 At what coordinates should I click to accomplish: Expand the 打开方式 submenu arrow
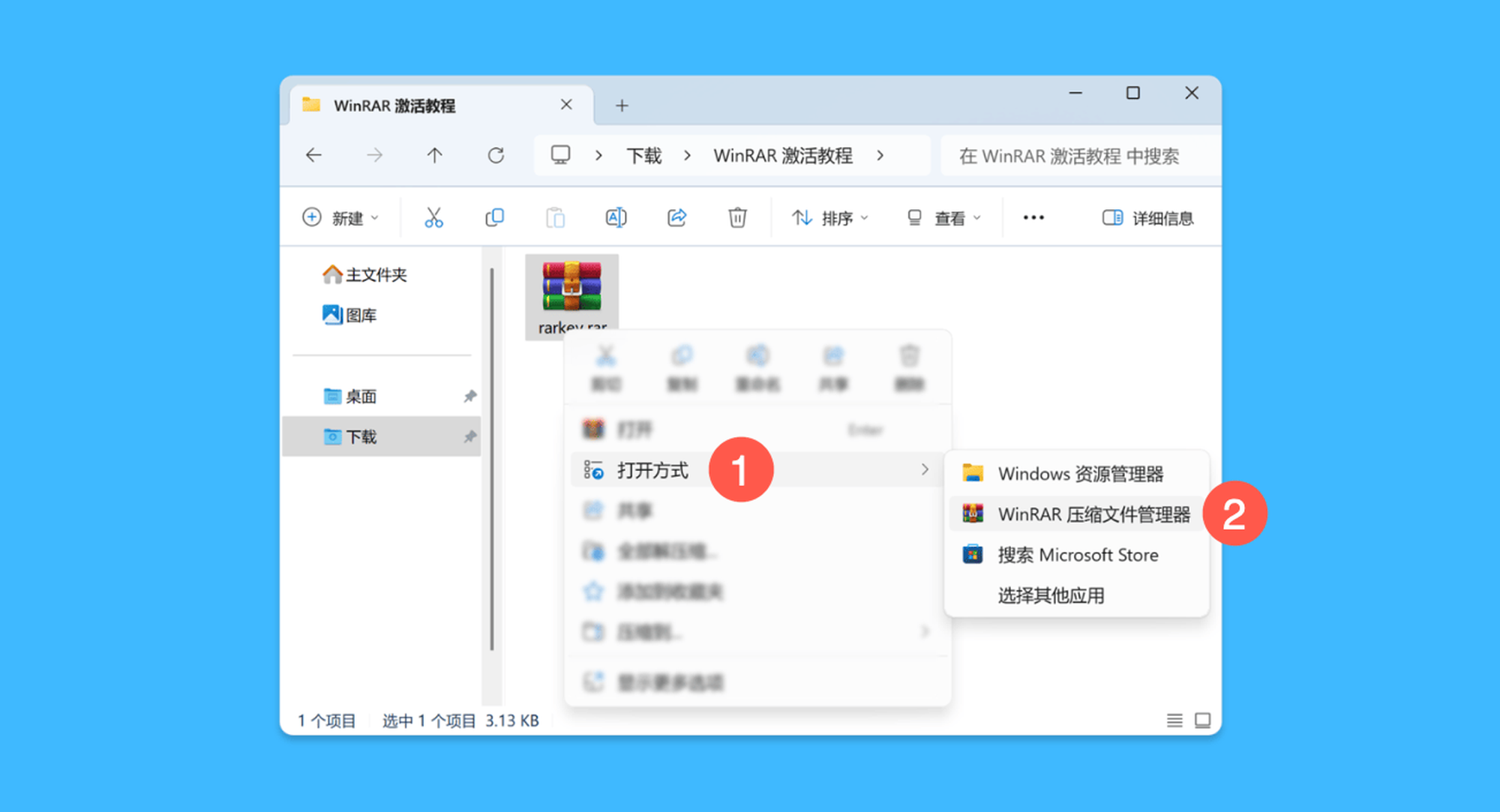click(925, 469)
